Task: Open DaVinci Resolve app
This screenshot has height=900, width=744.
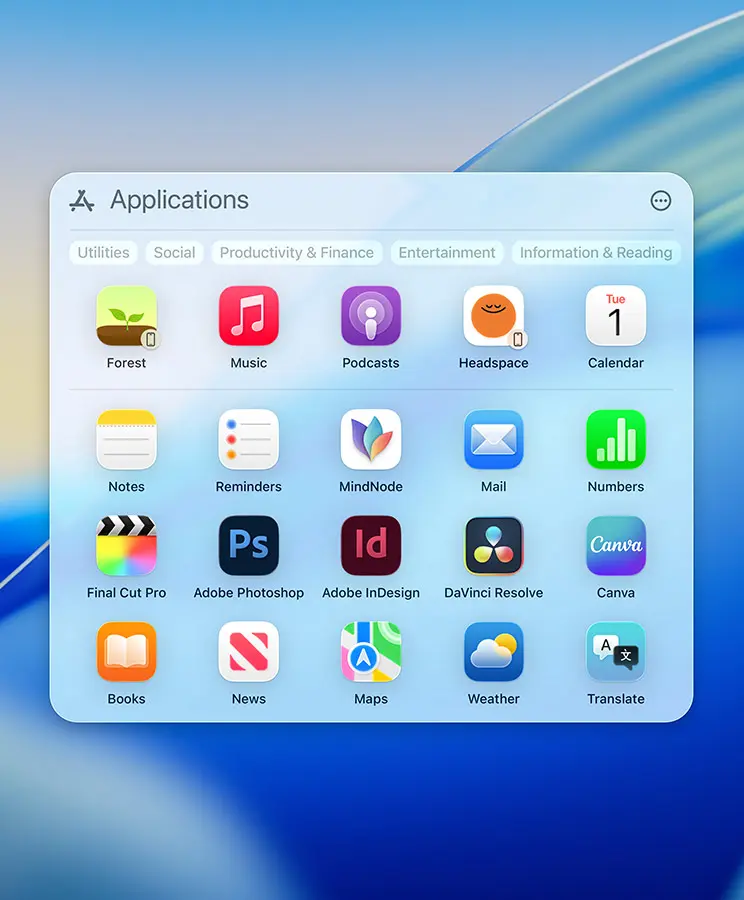Action: pos(493,546)
